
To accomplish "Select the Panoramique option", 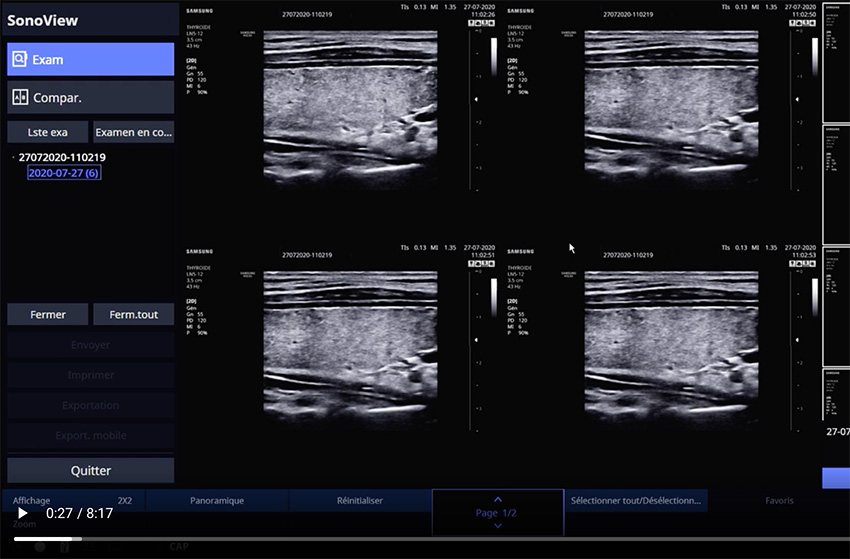I will 217,500.
